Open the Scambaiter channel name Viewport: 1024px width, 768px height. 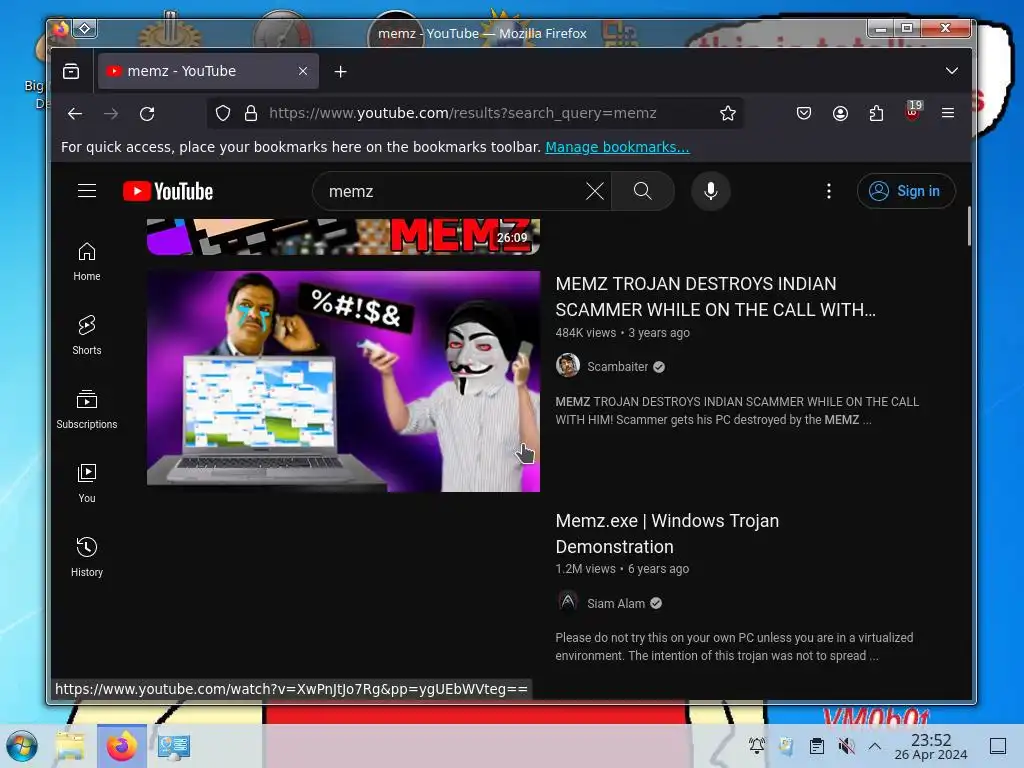point(617,366)
